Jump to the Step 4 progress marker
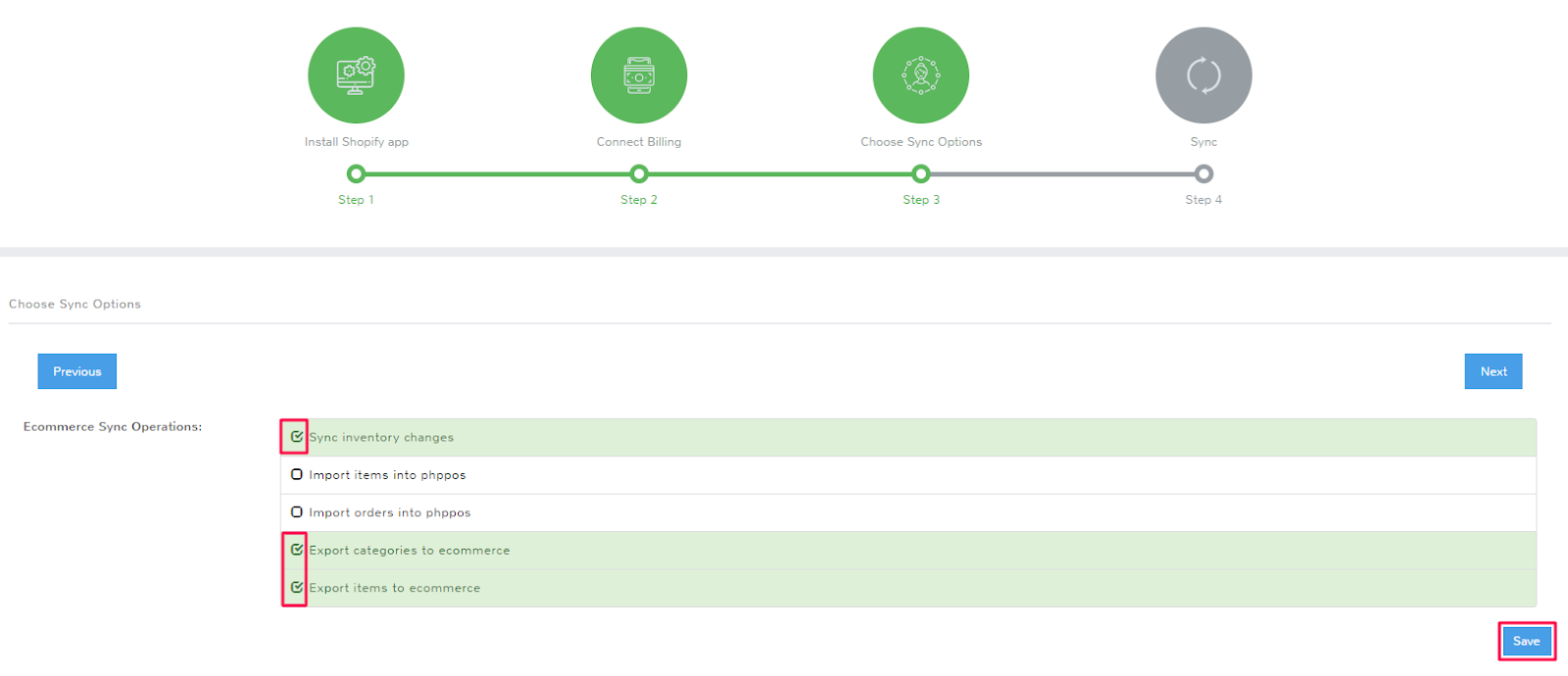This screenshot has height=676, width=1568. 1203,174
